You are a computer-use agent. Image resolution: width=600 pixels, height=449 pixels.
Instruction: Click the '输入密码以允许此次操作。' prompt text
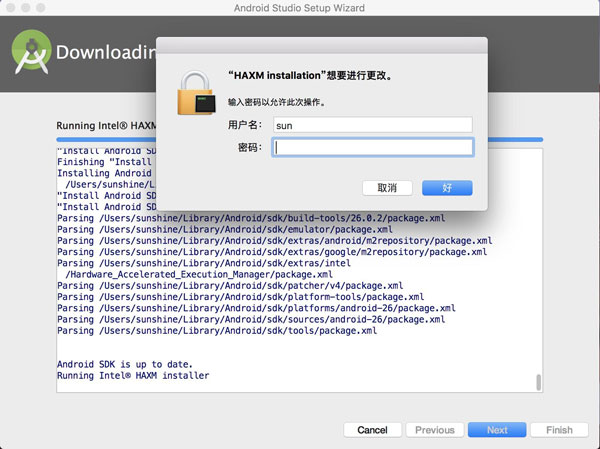(277, 102)
